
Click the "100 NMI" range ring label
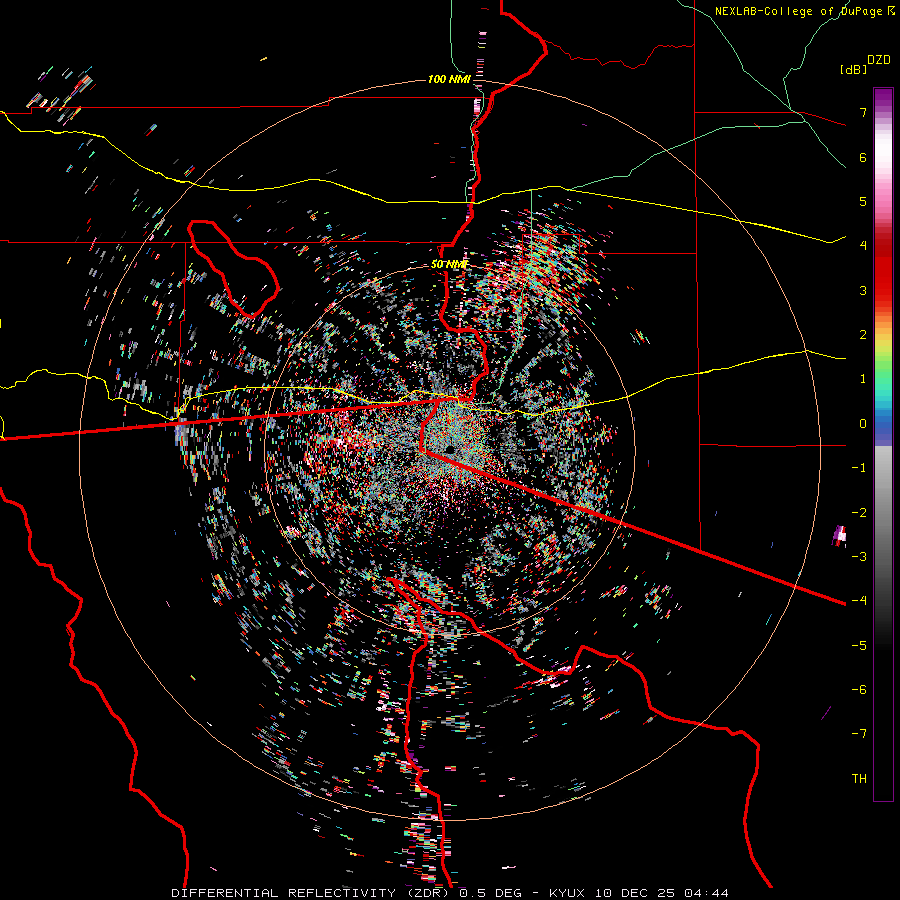449,79
